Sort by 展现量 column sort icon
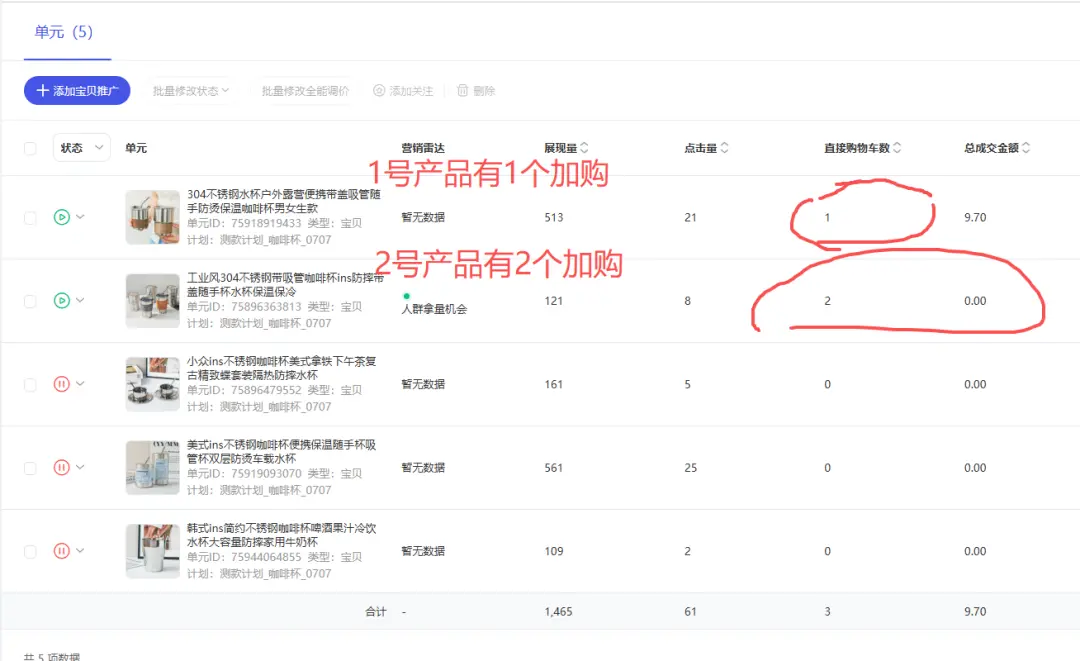 [585, 148]
